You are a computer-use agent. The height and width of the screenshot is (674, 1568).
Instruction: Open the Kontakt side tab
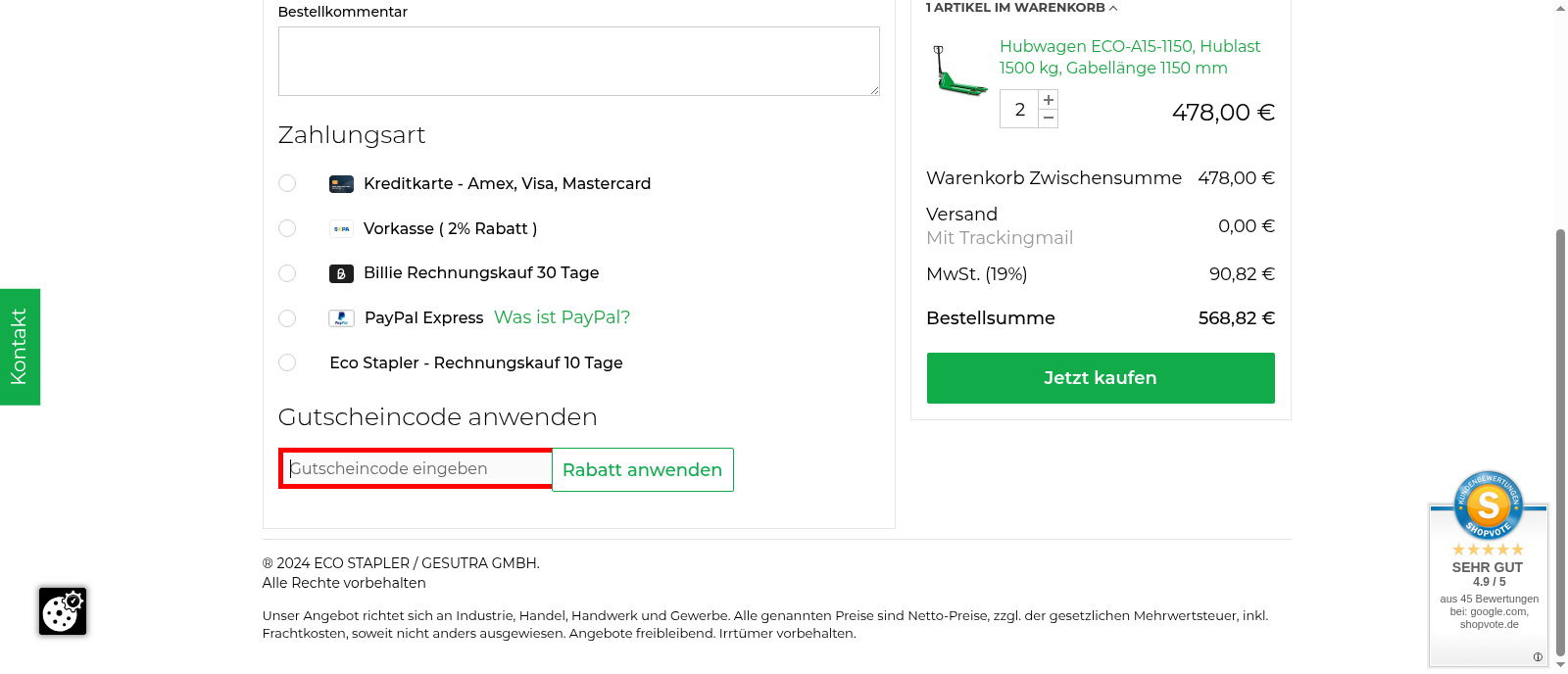[x=20, y=347]
